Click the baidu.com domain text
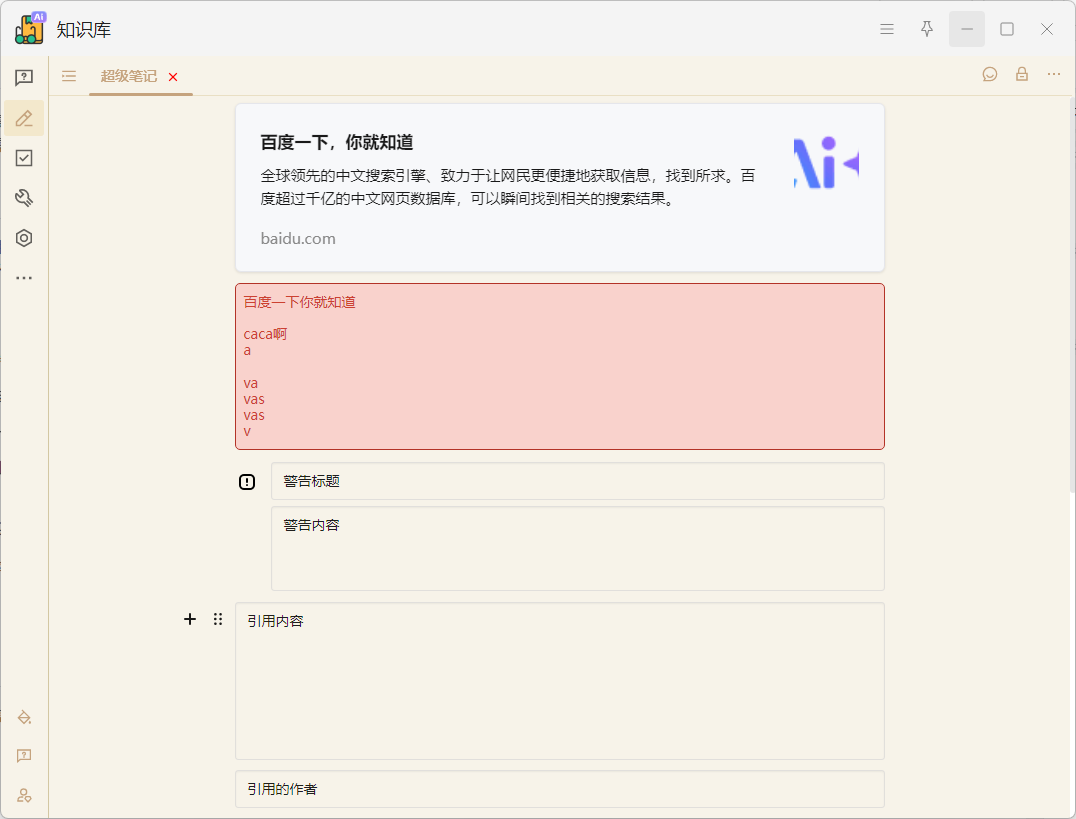Viewport: 1076px width, 819px height. 298,238
